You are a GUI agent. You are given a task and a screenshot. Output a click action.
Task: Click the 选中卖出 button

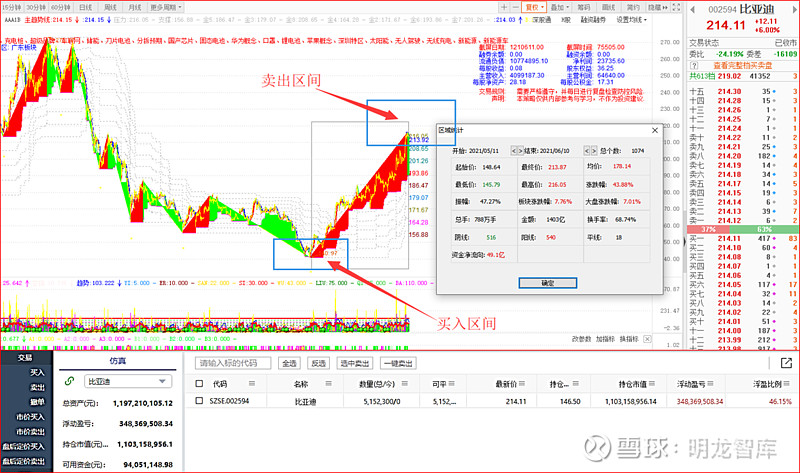pos(355,363)
